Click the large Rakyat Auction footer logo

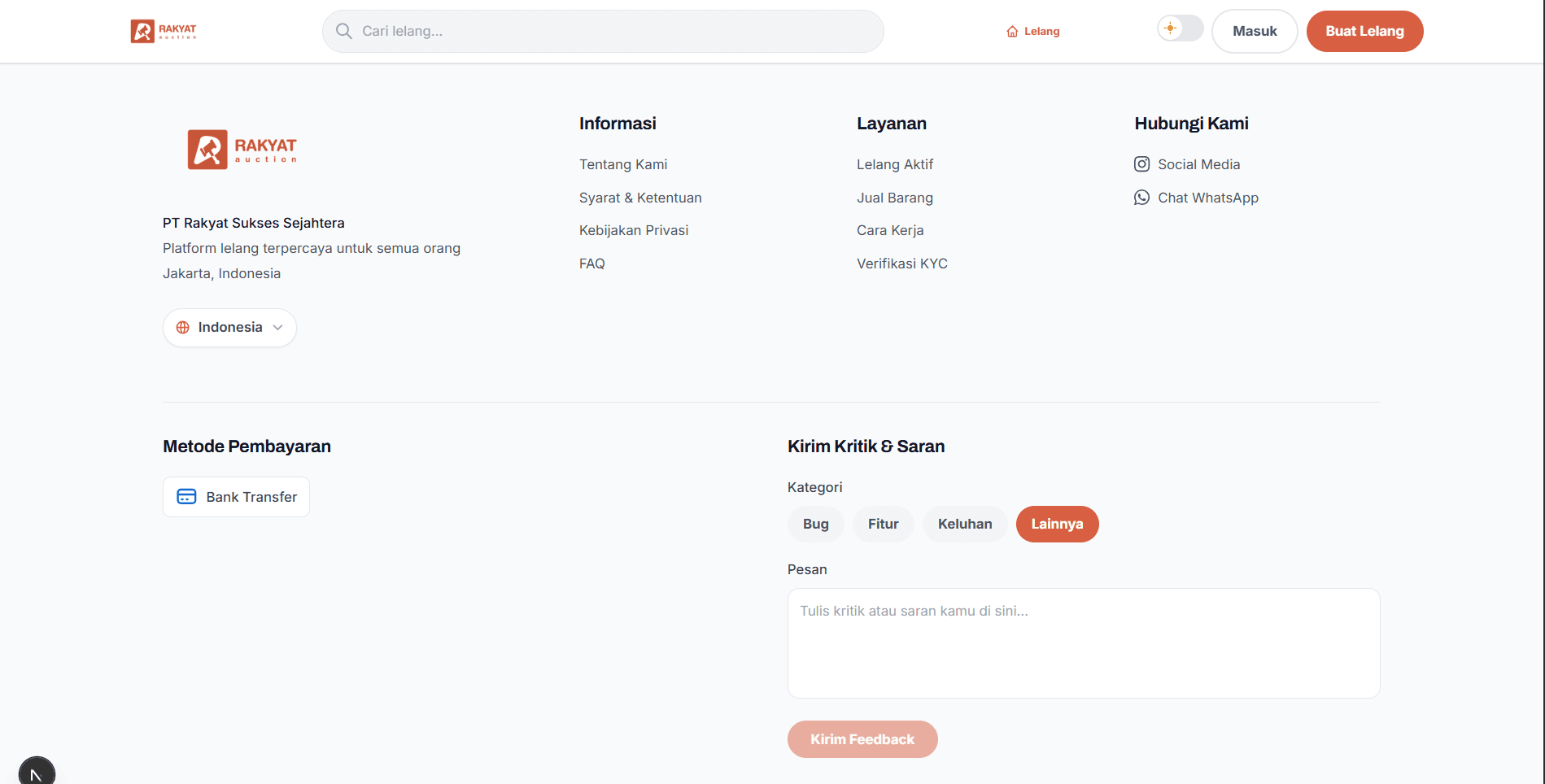(x=242, y=150)
